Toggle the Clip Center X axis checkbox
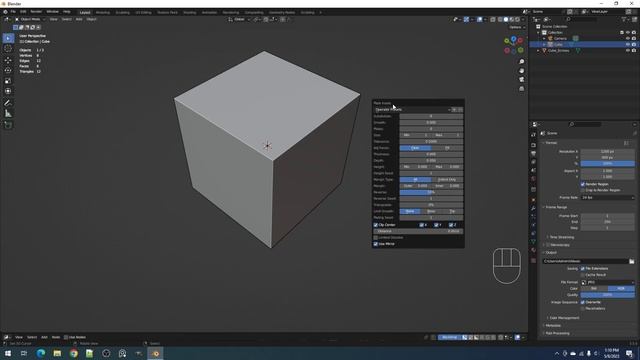The width and height of the screenshot is (640, 360). tap(421, 225)
